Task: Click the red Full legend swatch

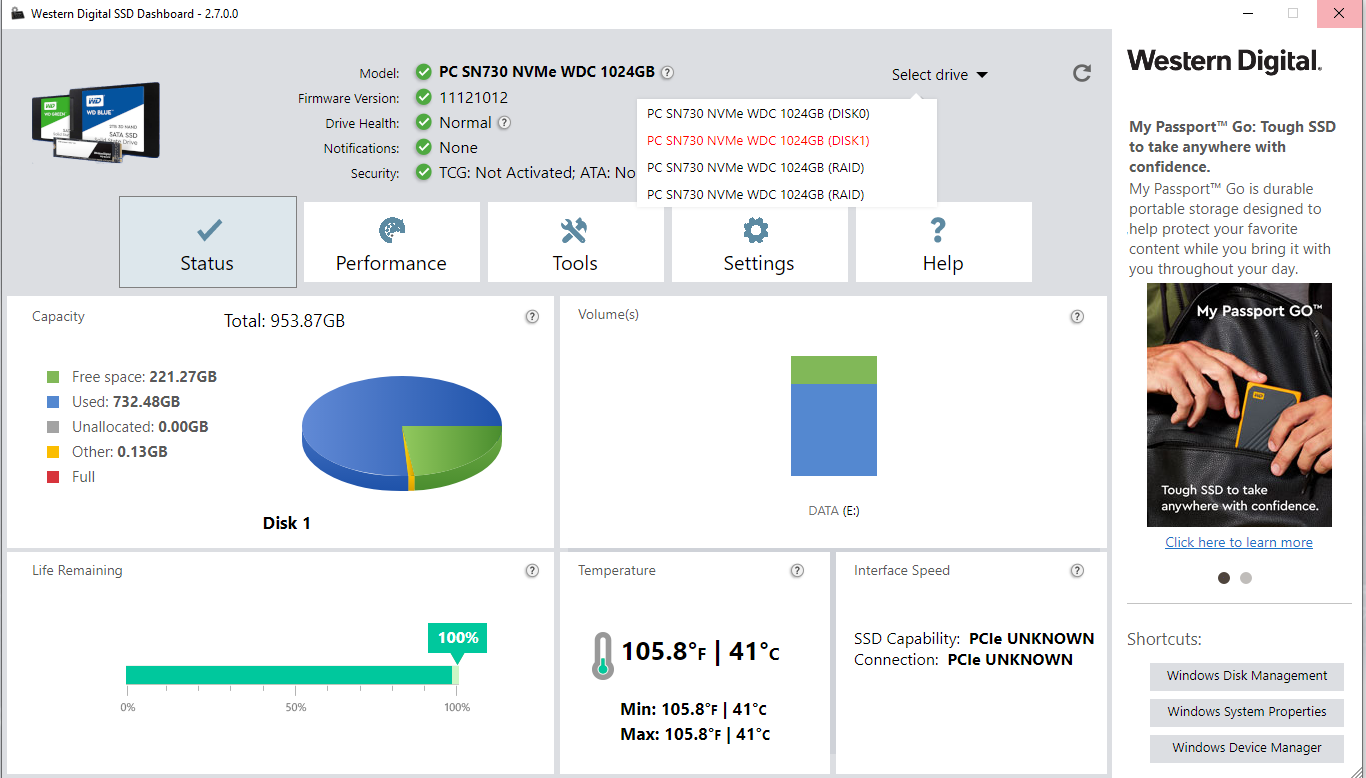Action: click(53, 477)
